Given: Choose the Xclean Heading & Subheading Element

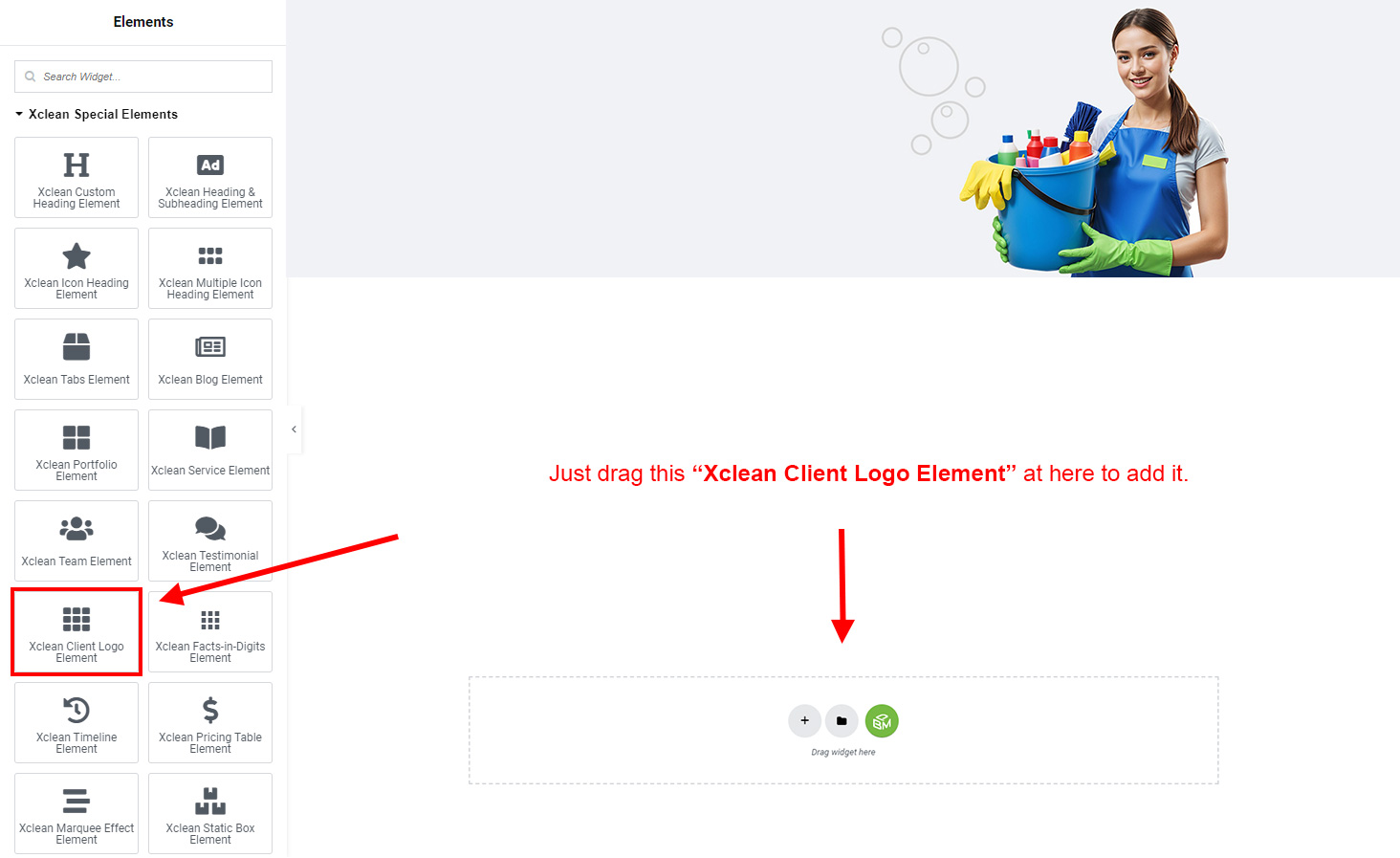Looking at the screenshot, I should tap(210, 177).
